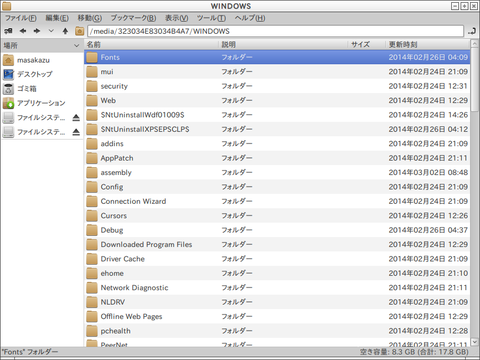Select the ehome folder name
480x360 pixels.
coord(112,273)
